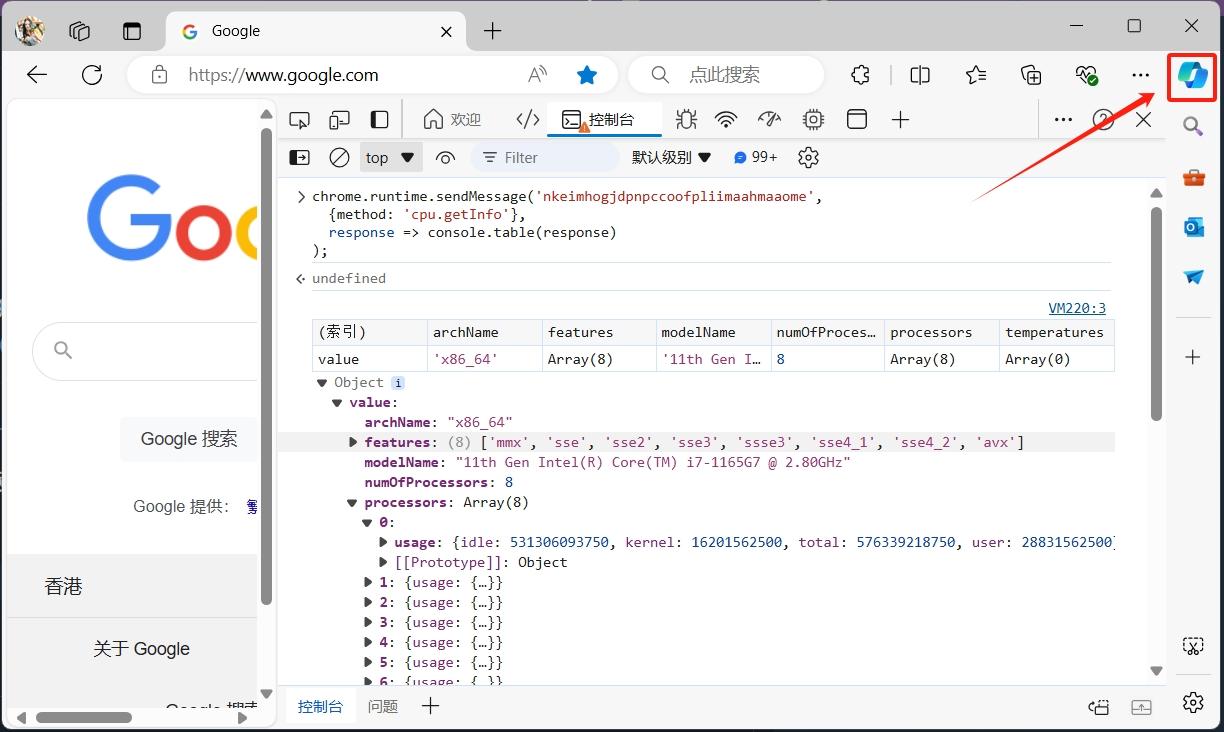Open the top context dropdown

coord(390,158)
